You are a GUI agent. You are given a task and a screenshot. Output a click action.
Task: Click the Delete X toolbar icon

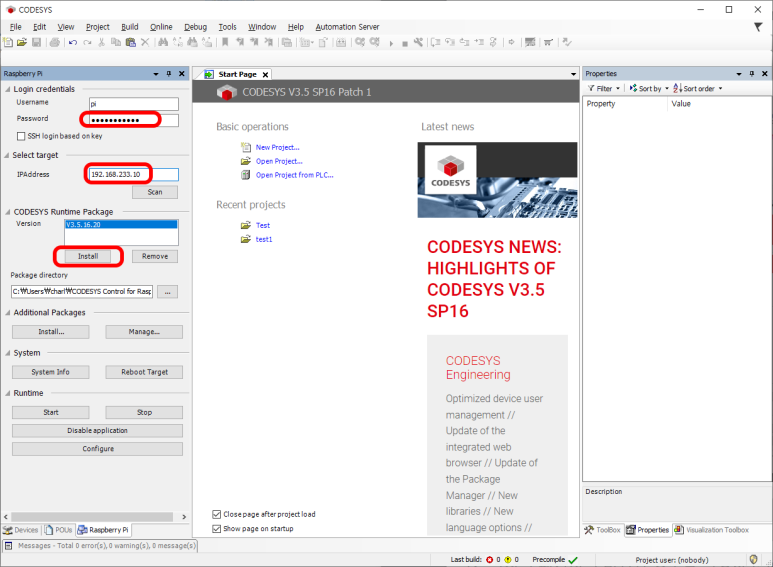click(145, 43)
